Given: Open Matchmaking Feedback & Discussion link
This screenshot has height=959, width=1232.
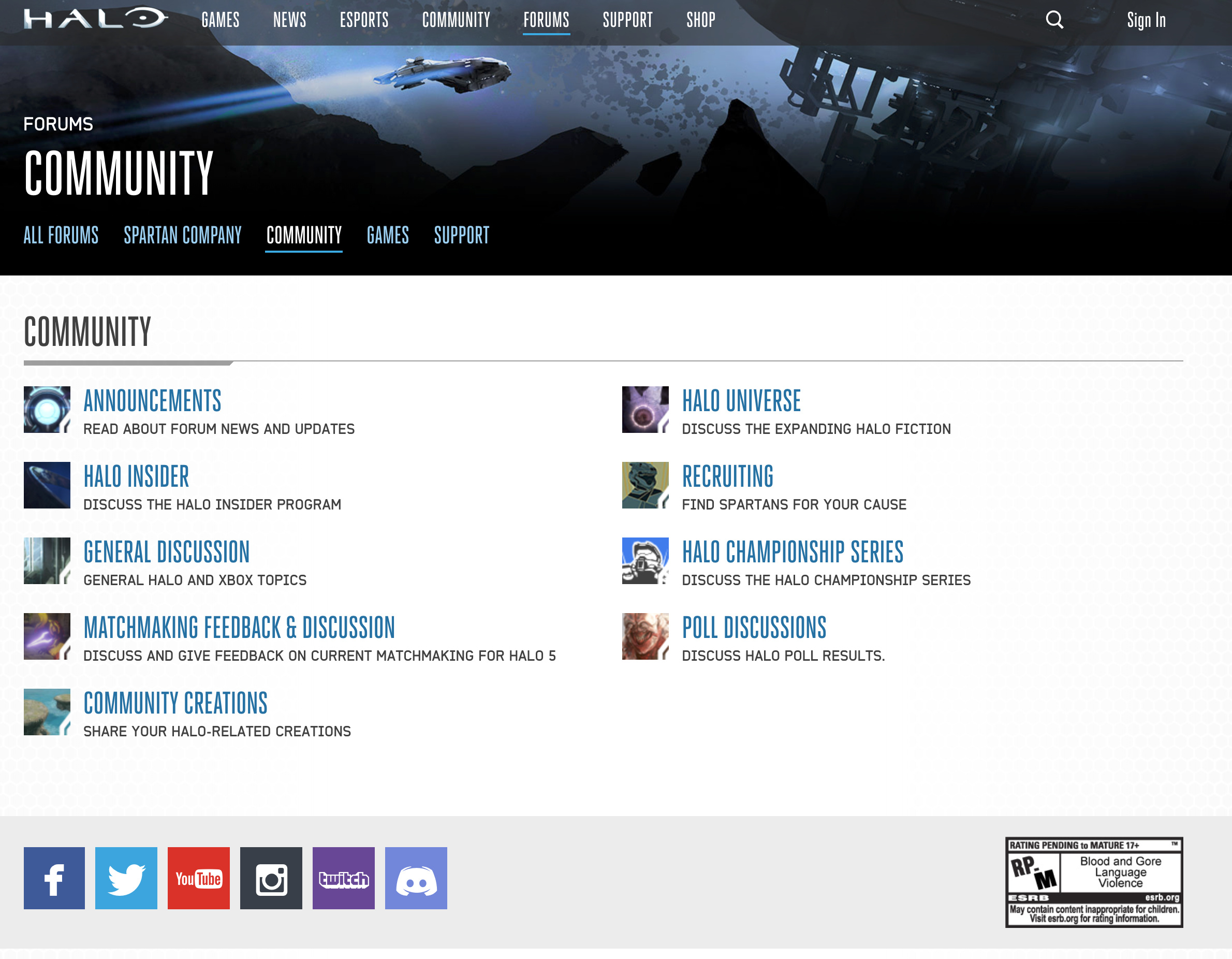Looking at the screenshot, I should [239, 628].
